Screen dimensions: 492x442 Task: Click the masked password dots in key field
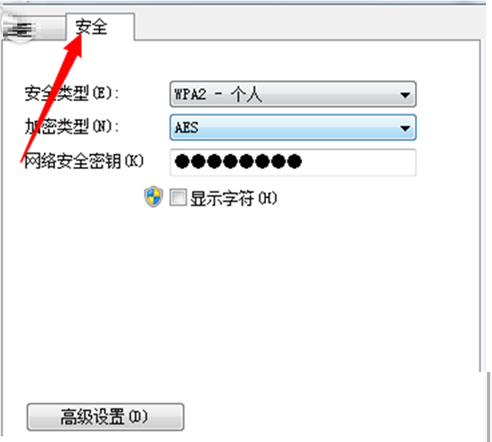point(238,162)
